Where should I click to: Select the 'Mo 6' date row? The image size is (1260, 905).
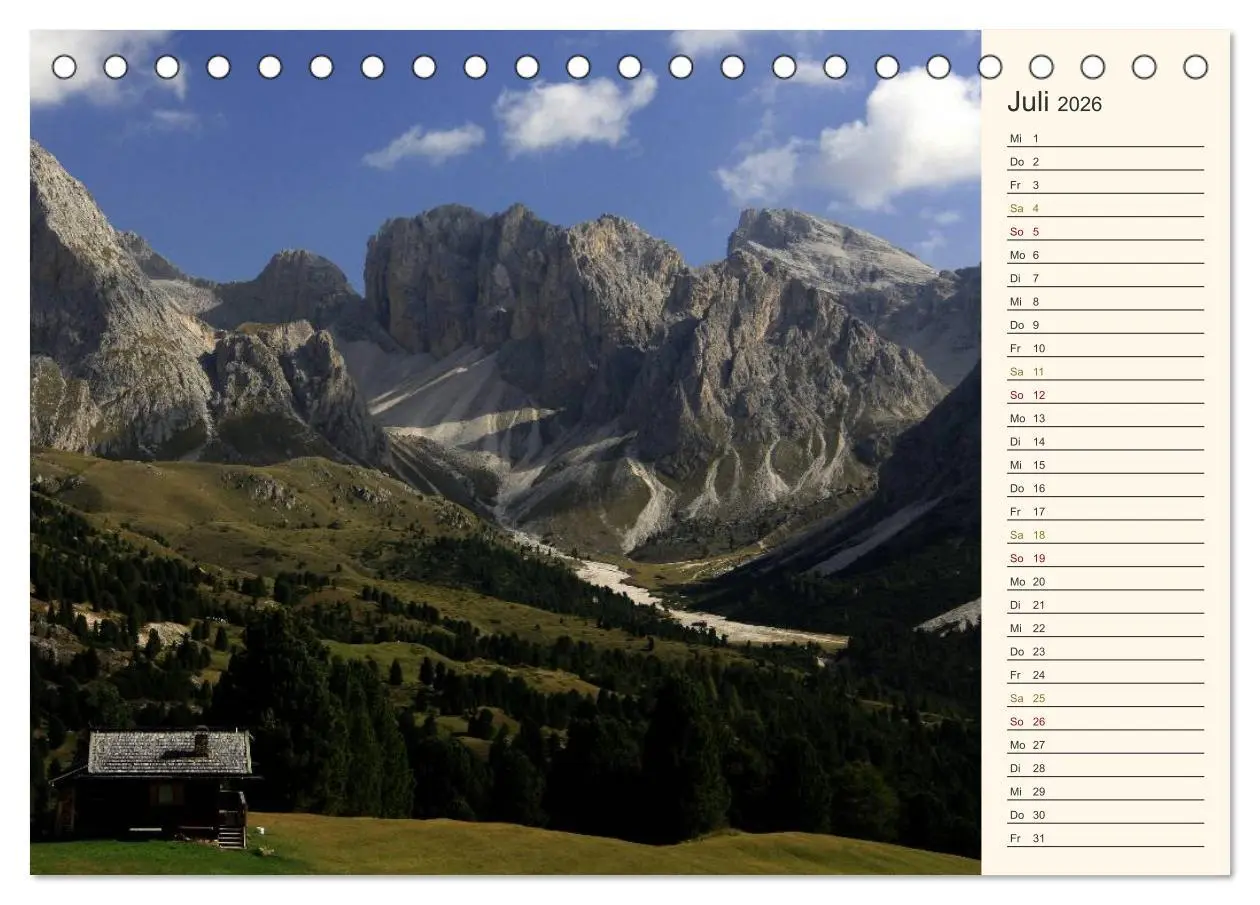pos(1105,255)
